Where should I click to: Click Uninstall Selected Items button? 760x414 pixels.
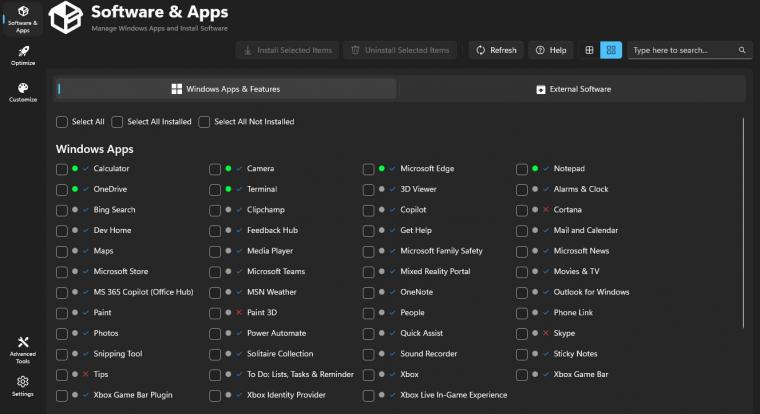point(400,50)
